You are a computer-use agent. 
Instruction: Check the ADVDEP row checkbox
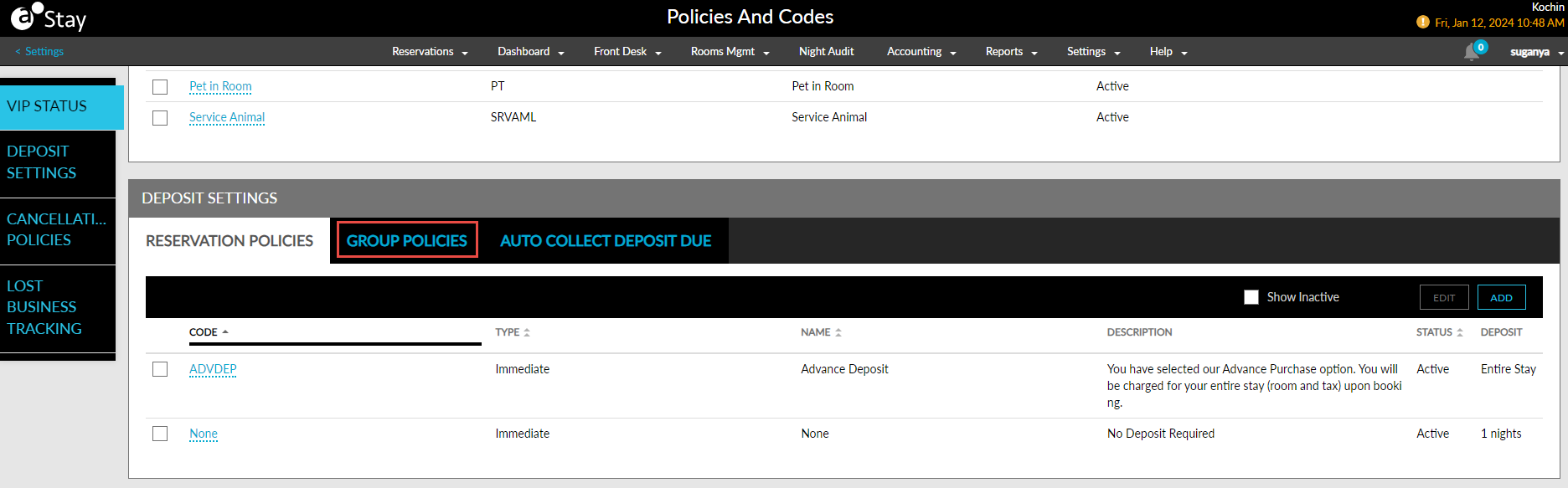pyautogui.click(x=160, y=369)
